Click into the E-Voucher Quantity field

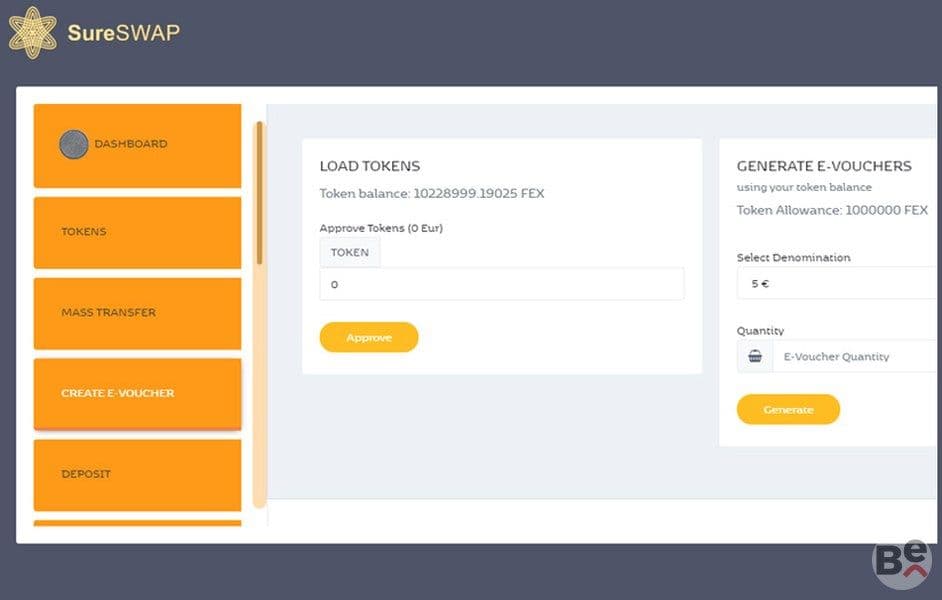(854, 356)
